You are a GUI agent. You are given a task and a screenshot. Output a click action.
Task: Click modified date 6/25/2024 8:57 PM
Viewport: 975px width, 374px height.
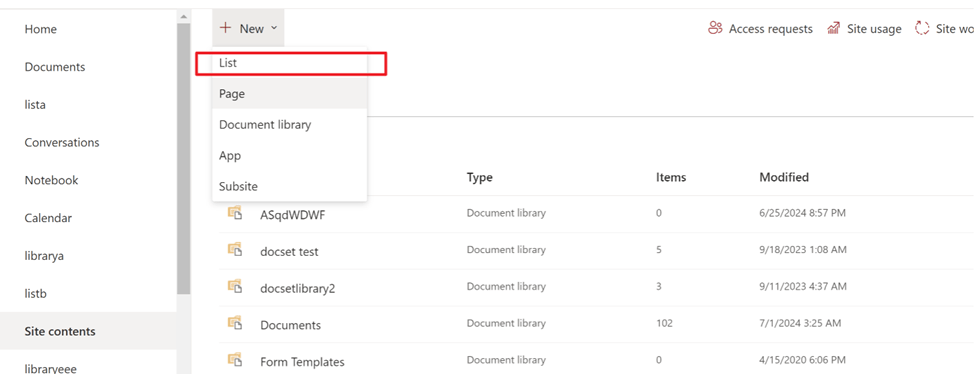pos(802,213)
